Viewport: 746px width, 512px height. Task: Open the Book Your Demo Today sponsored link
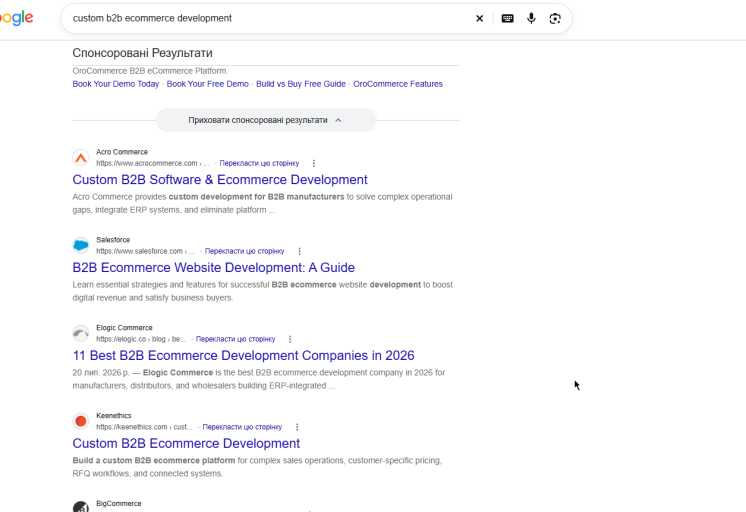tap(116, 84)
